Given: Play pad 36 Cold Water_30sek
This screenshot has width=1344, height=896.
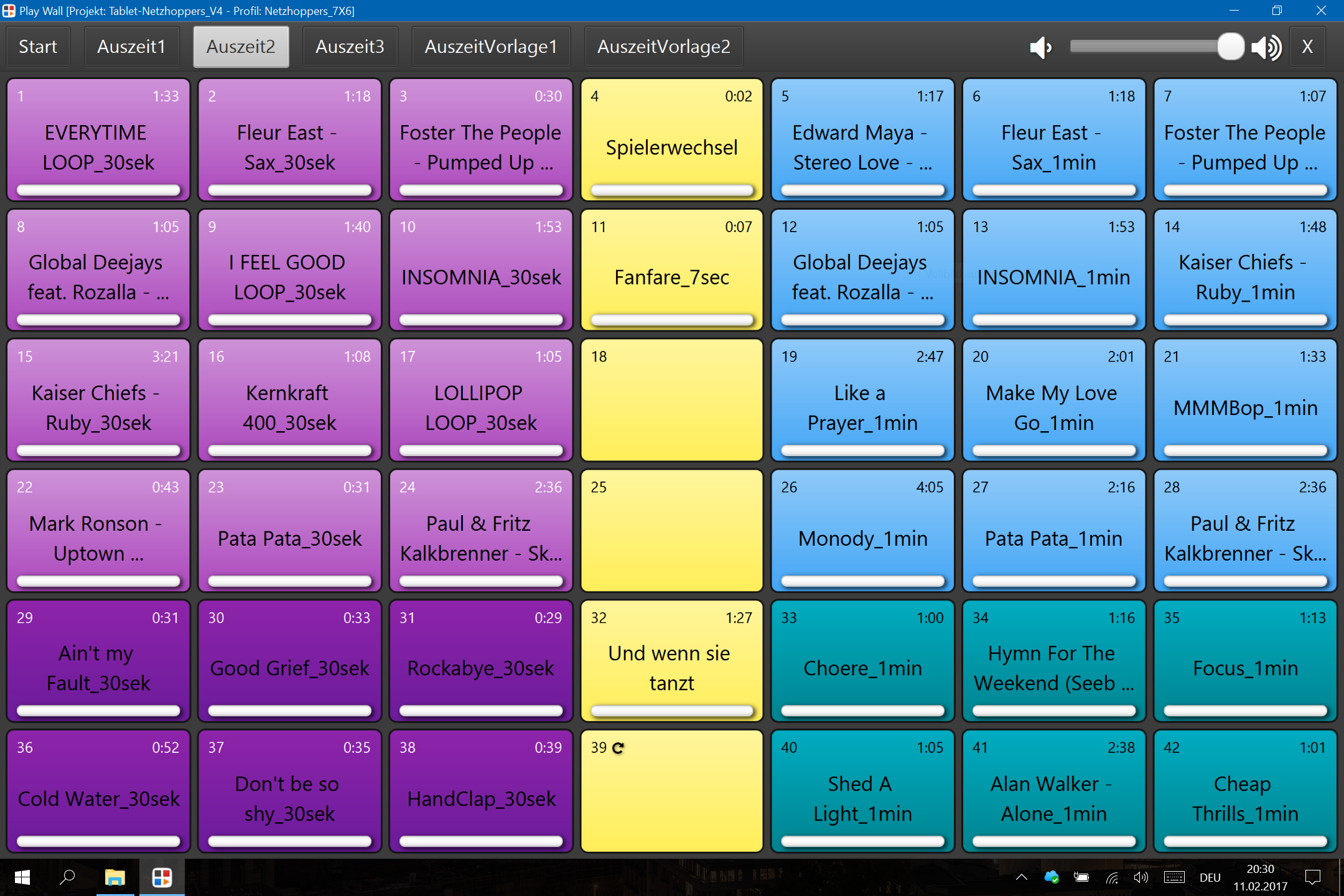Looking at the screenshot, I should tap(98, 791).
